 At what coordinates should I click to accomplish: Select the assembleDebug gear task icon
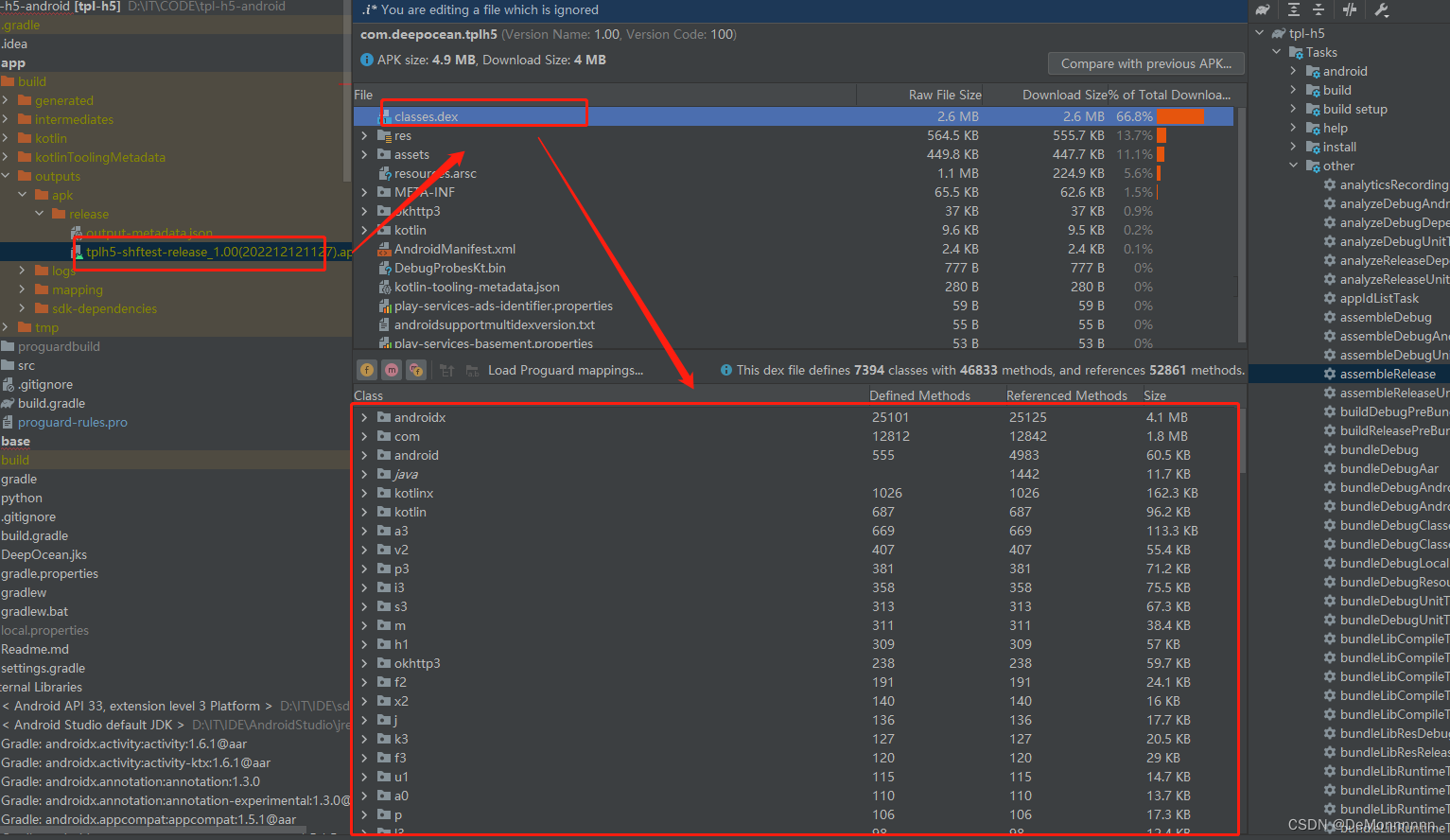(x=1330, y=317)
